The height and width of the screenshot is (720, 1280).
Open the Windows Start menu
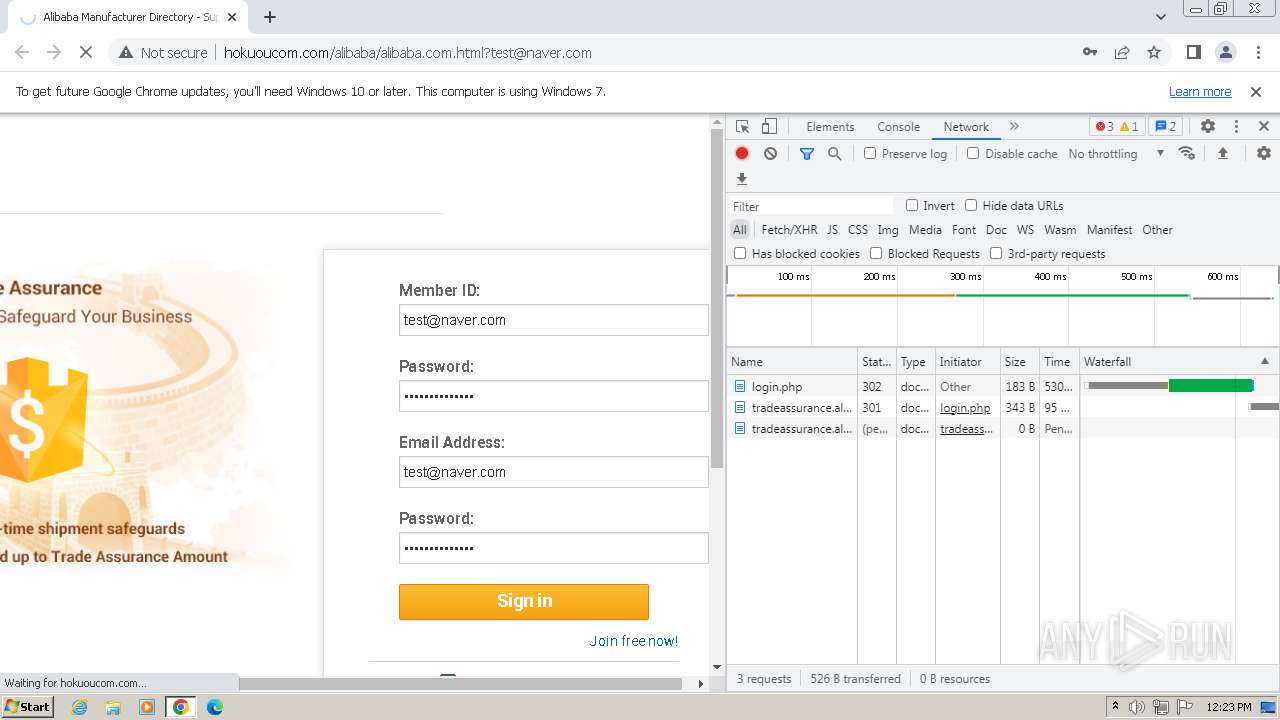(28, 707)
